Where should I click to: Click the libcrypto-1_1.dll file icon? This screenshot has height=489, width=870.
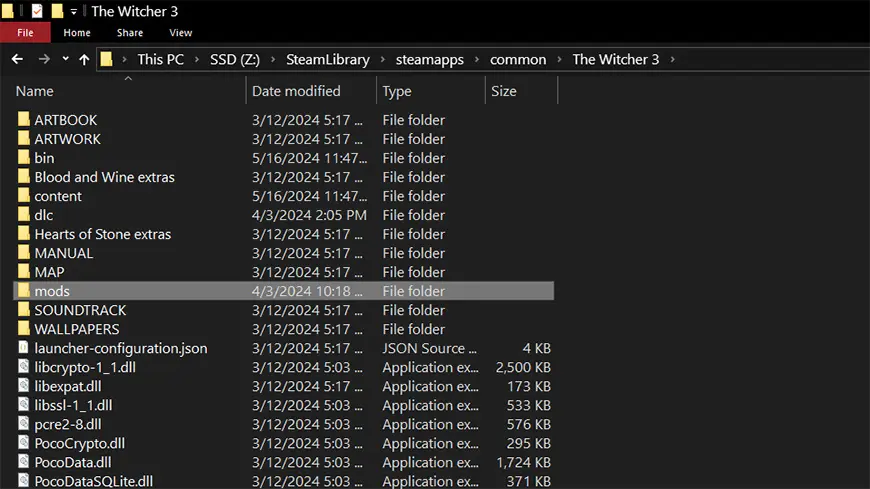point(25,367)
